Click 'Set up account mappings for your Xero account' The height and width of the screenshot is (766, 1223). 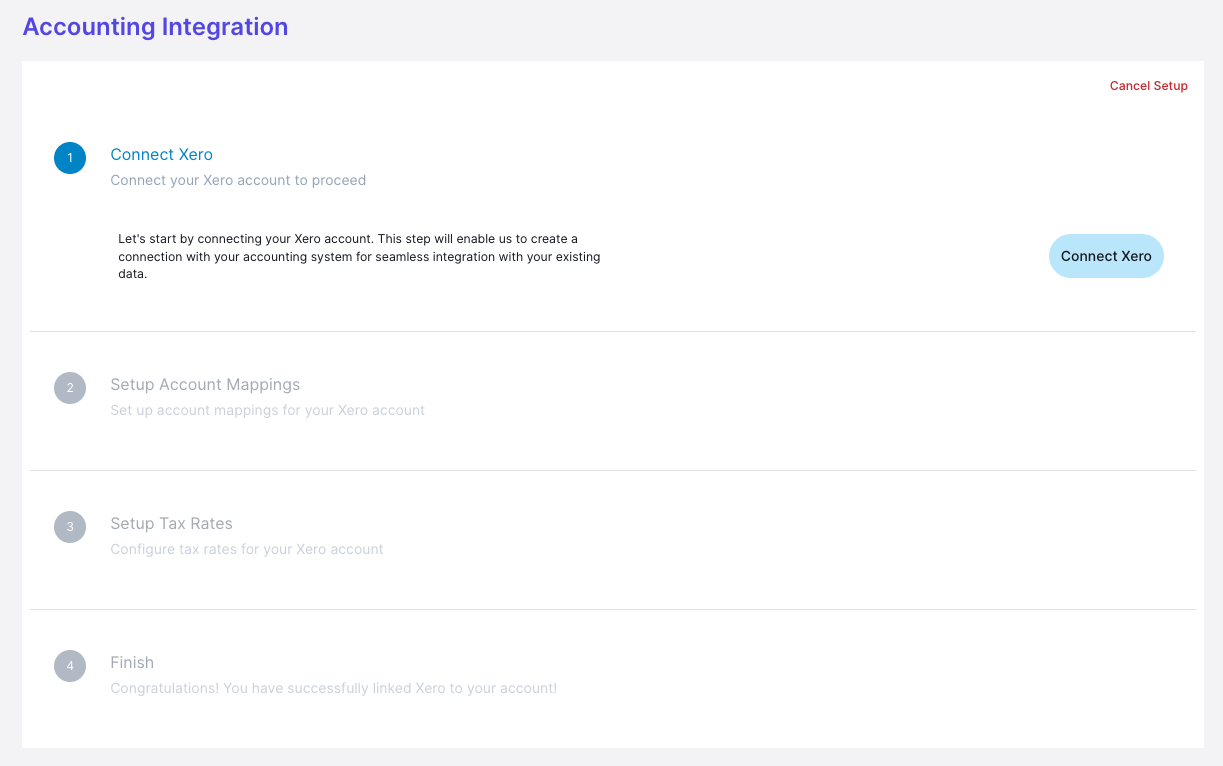tap(267, 410)
